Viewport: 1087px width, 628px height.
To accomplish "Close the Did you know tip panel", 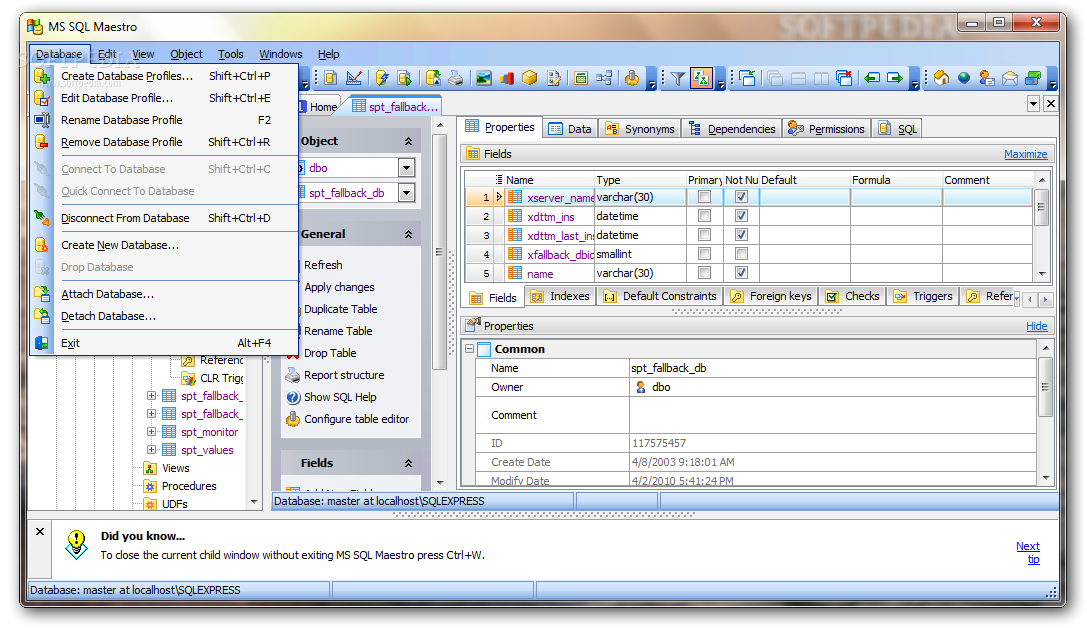I will pos(40,532).
